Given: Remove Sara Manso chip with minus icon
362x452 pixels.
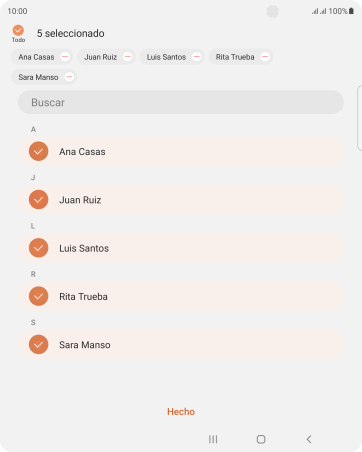Looking at the screenshot, I should tap(69, 77).
